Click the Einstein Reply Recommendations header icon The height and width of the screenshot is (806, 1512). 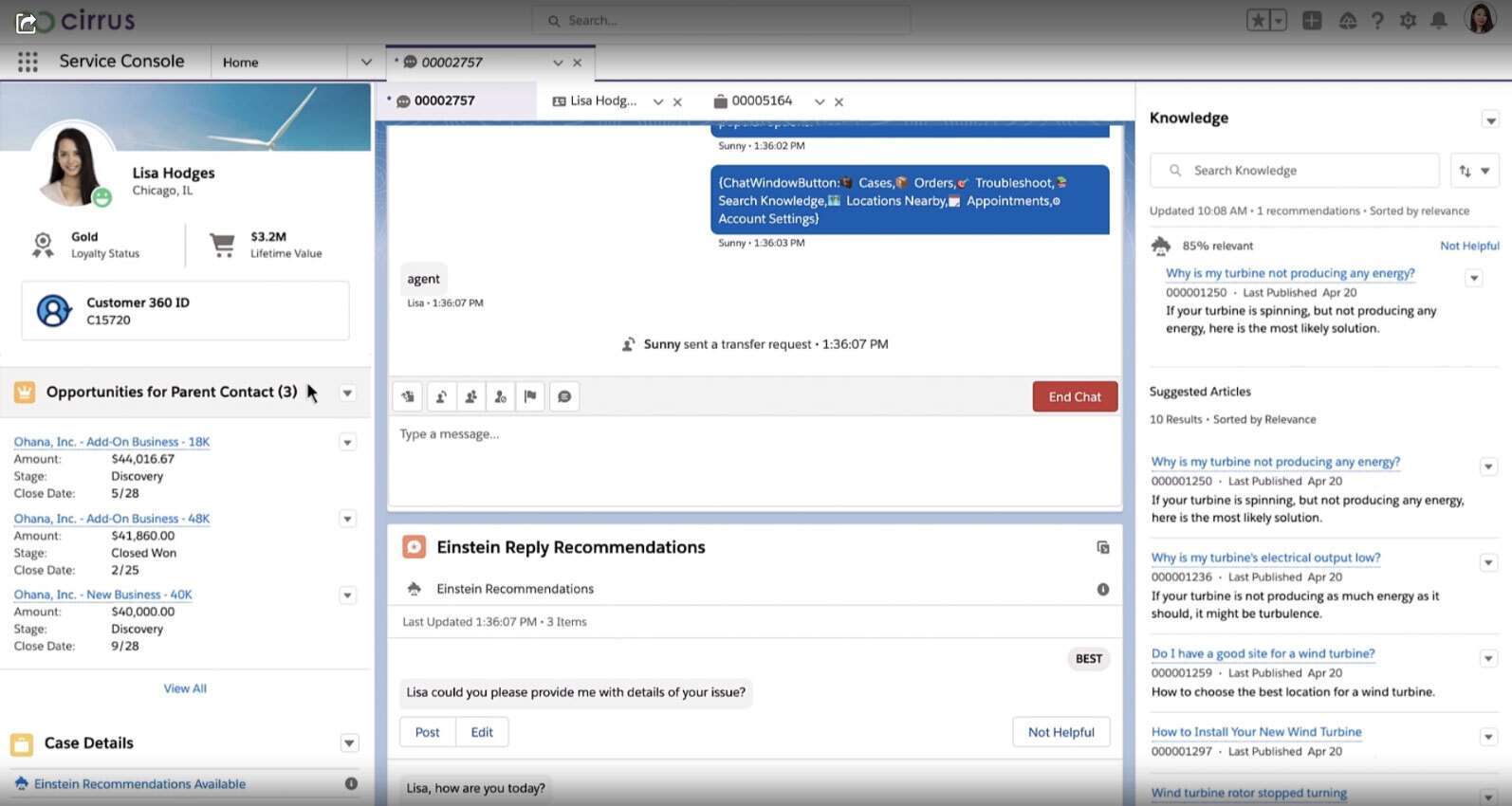click(414, 547)
